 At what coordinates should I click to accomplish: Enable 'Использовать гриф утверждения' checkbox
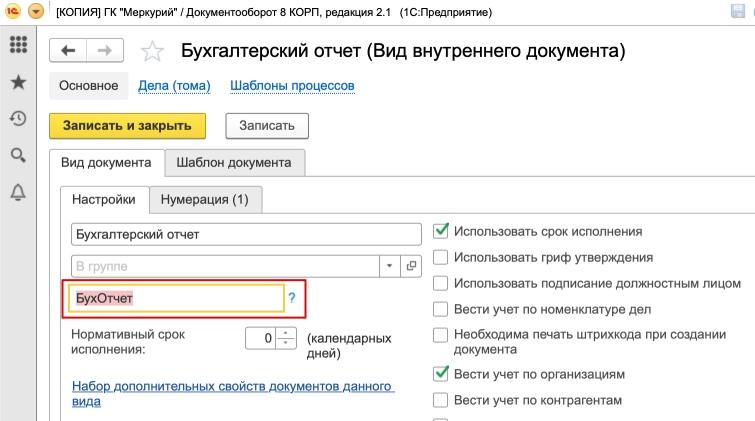(x=440, y=257)
